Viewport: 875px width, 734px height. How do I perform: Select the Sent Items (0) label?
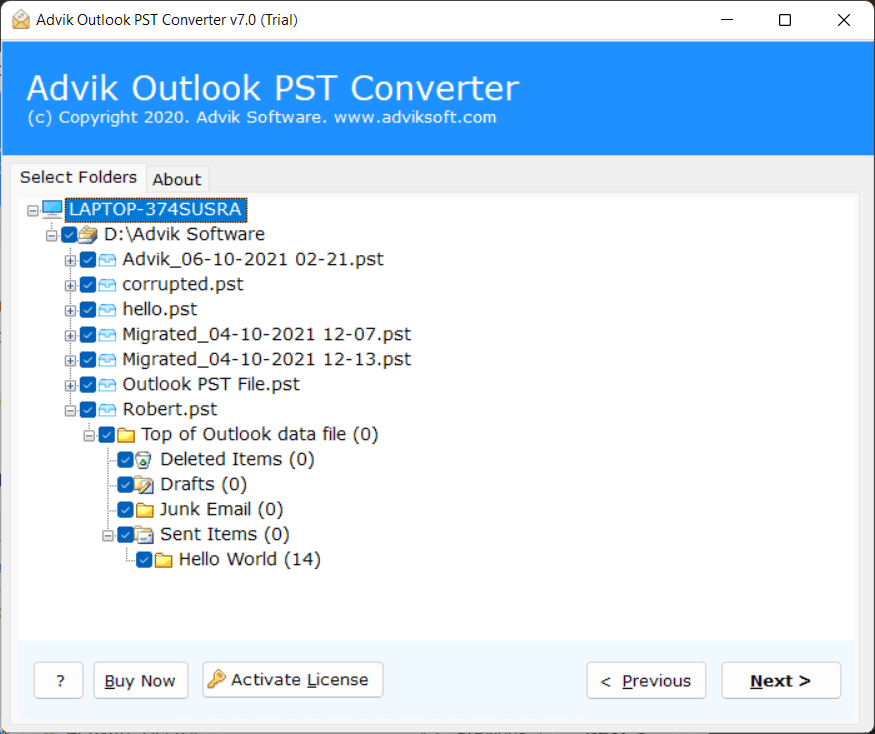coord(224,534)
